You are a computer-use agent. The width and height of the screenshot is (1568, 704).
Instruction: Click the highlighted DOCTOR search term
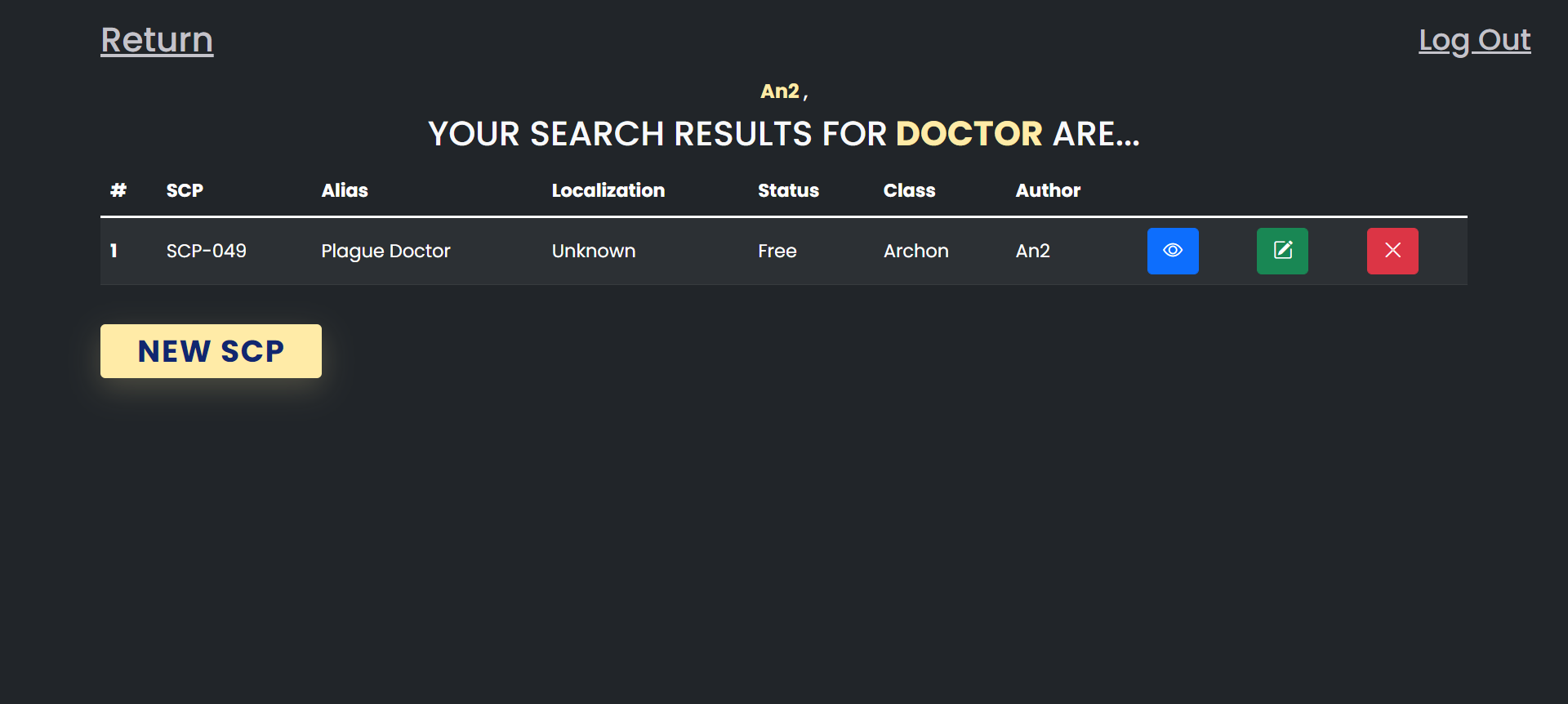tap(969, 134)
